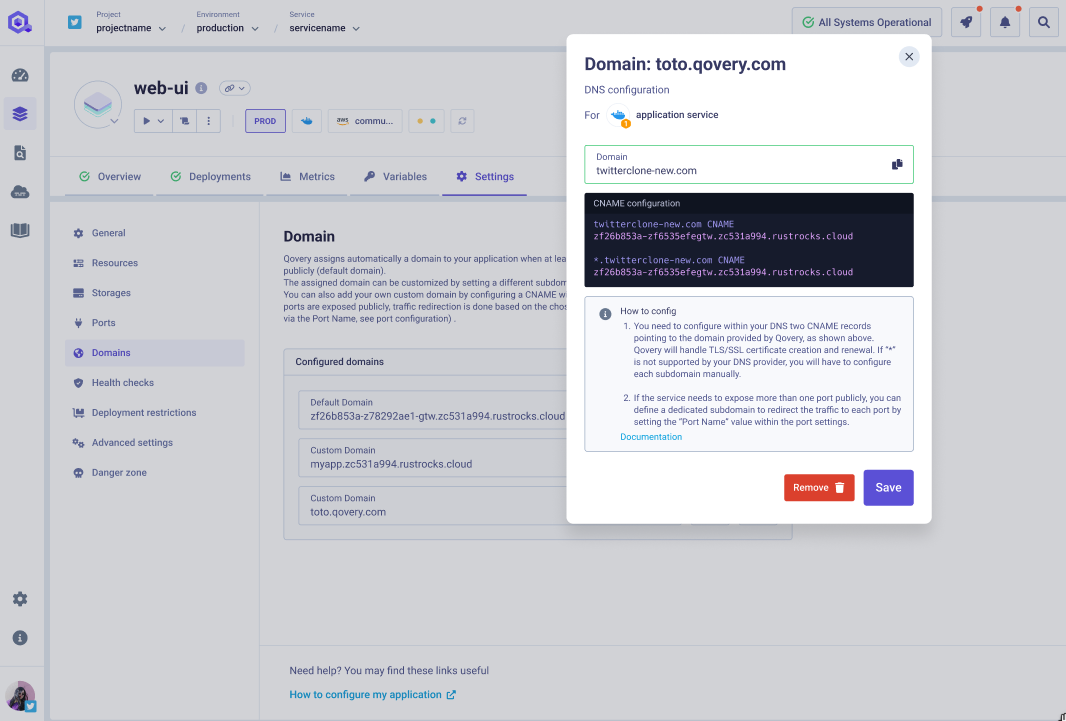Screen dimensions: 1066x721
Task: Click the Save button in dialog
Action: click(x=888, y=488)
